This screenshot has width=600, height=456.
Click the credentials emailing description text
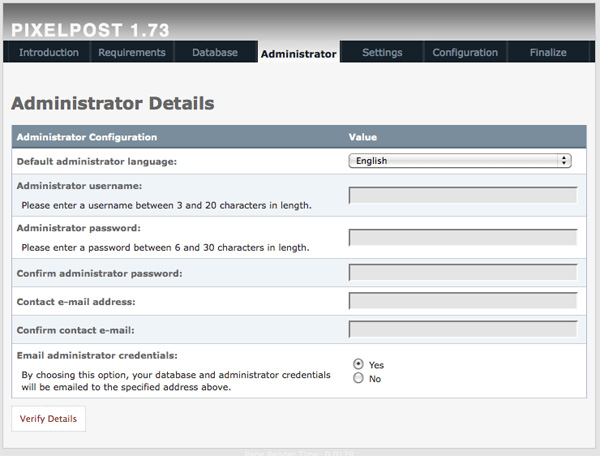(176, 381)
